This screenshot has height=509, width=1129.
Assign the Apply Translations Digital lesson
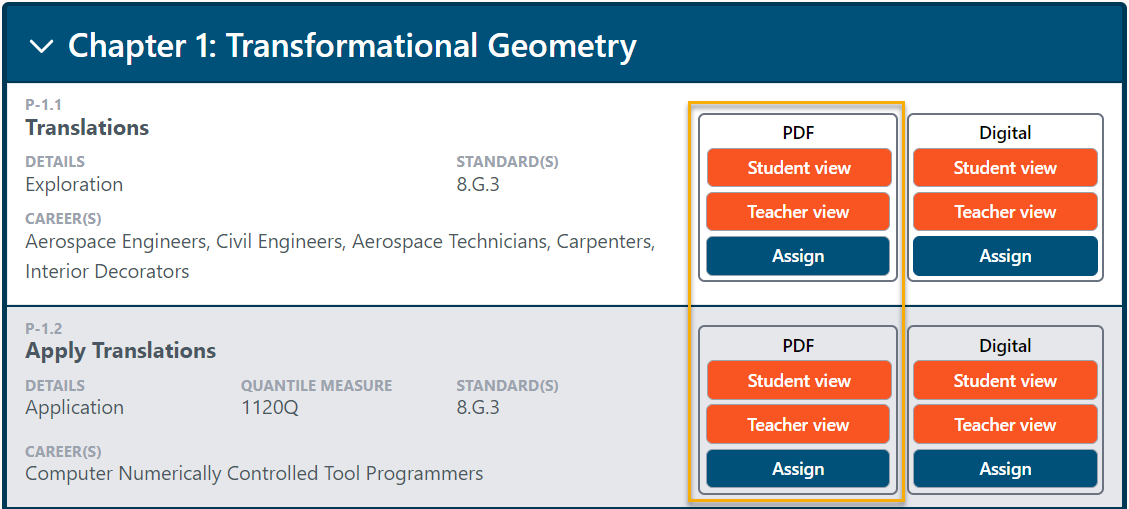1005,469
